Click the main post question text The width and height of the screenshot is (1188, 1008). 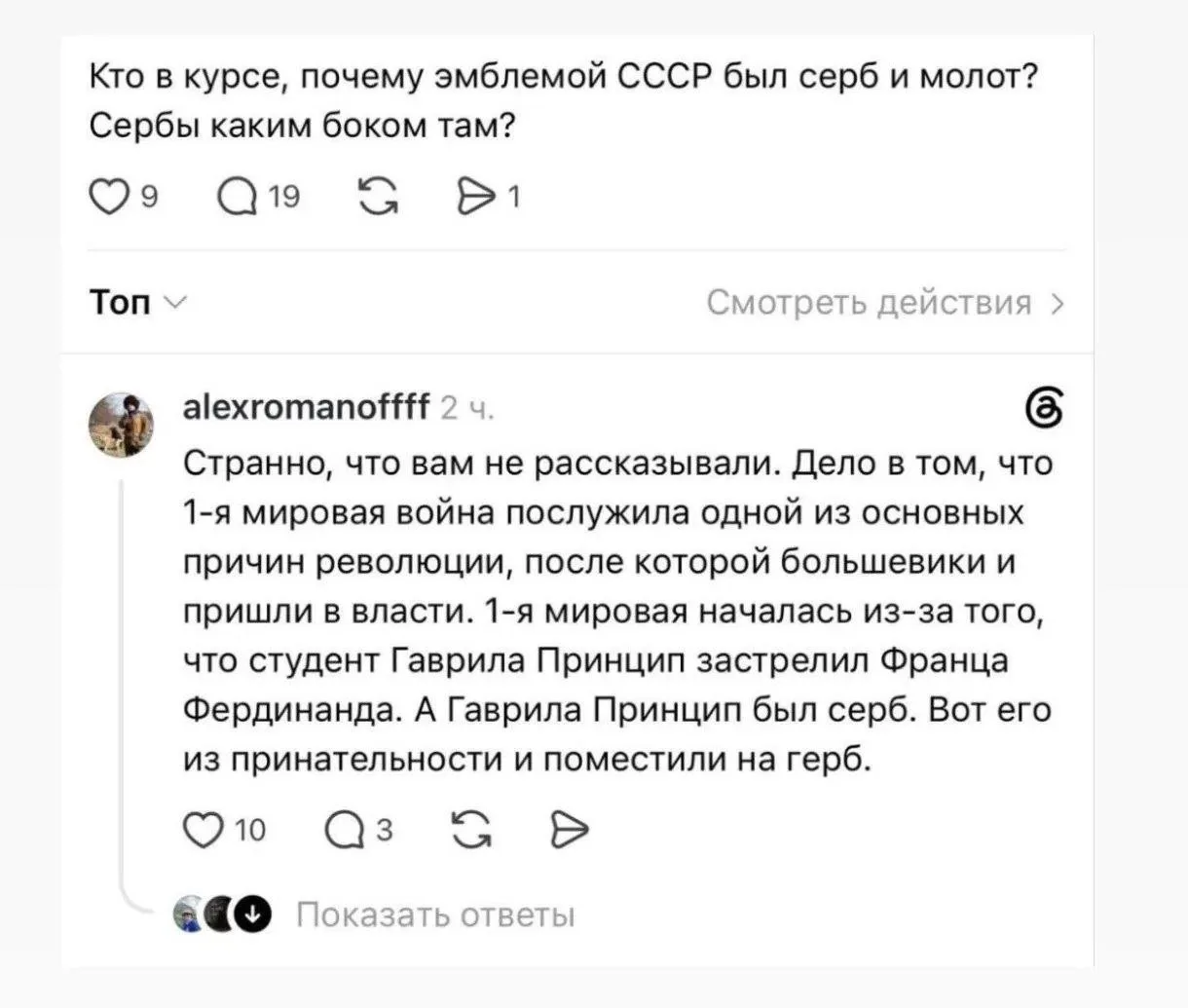point(564,102)
